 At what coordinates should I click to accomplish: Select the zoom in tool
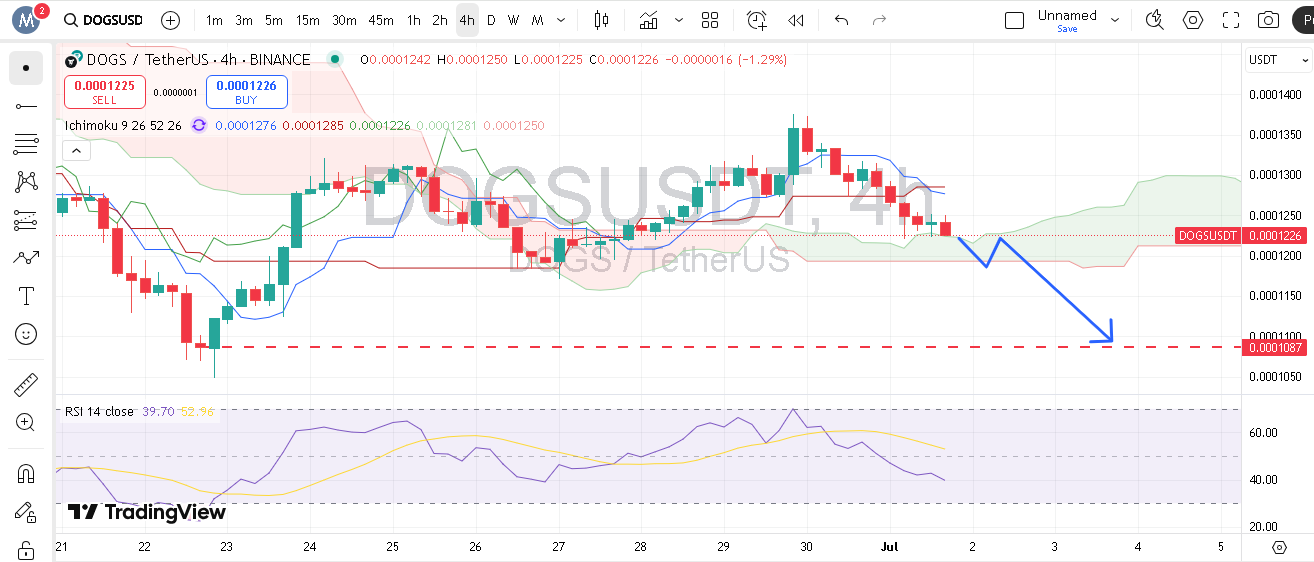click(x=26, y=422)
